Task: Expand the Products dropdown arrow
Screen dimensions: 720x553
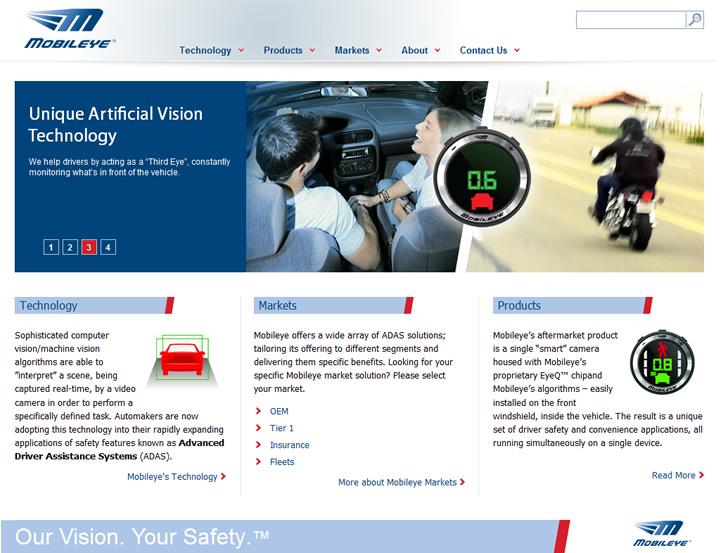Action: [x=312, y=51]
